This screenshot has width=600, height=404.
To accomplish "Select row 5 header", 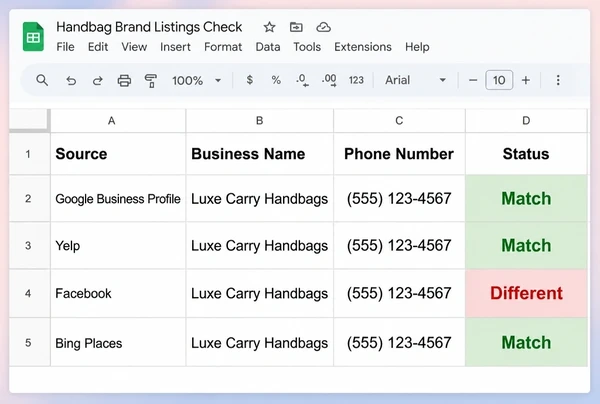I will (29, 342).
